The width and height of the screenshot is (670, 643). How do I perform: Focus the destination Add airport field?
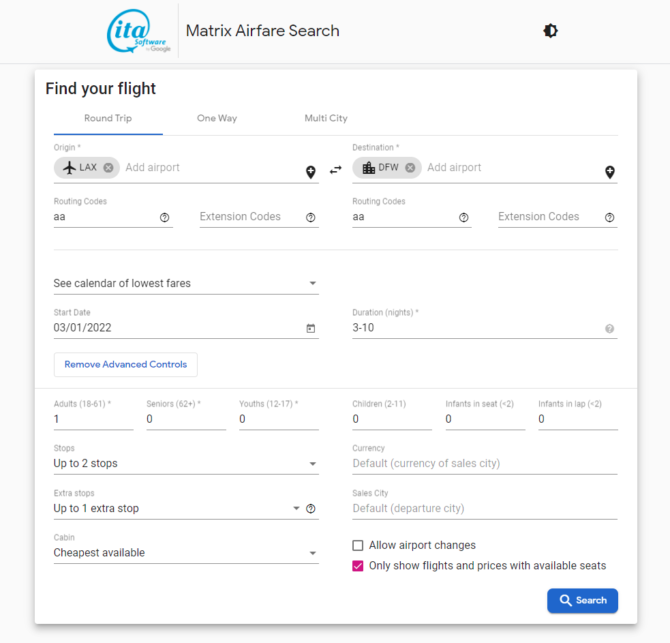point(513,167)
